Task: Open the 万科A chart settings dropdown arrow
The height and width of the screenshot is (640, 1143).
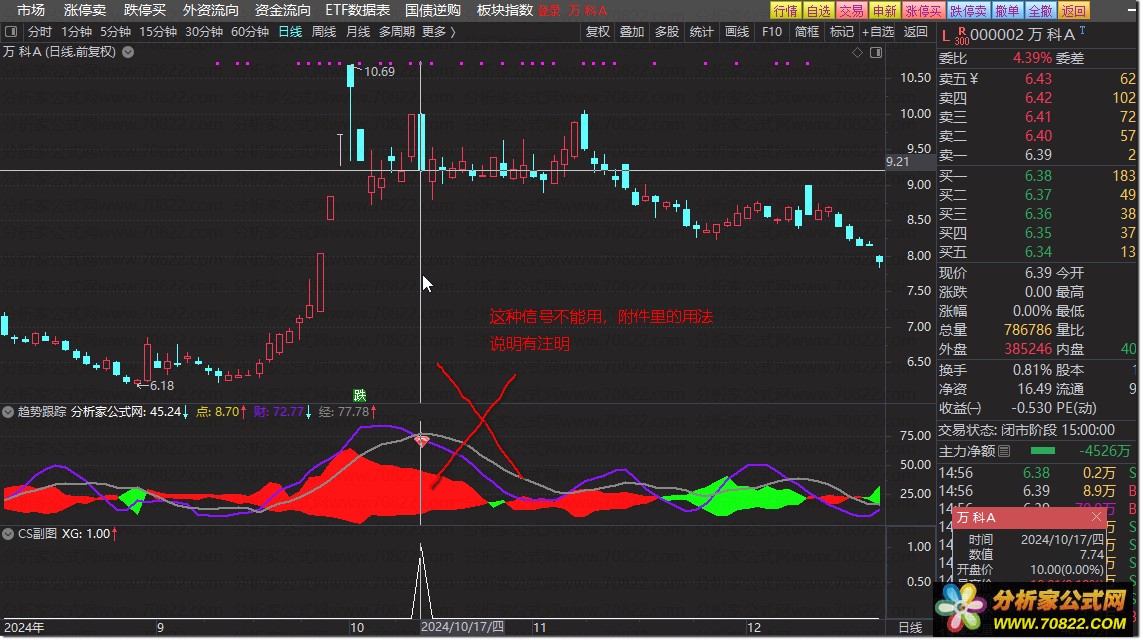Action: click(x=128, y=52)
